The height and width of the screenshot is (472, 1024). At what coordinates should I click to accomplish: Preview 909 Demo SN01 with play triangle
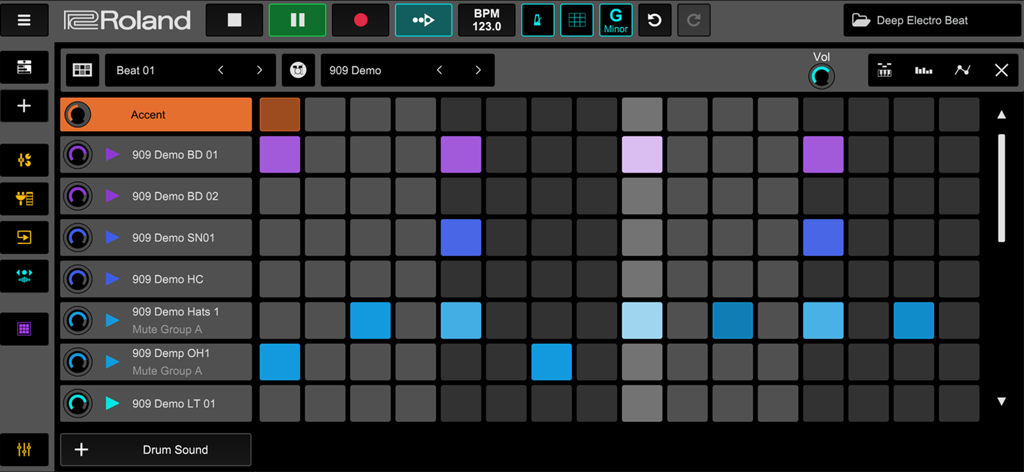[113, 237]
